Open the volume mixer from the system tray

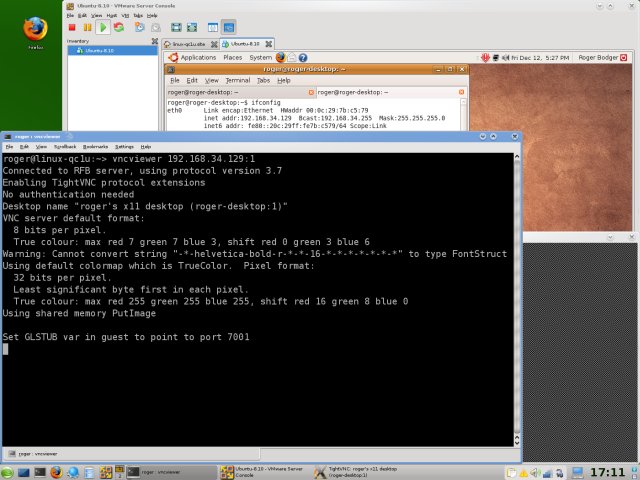pos(535,473)
